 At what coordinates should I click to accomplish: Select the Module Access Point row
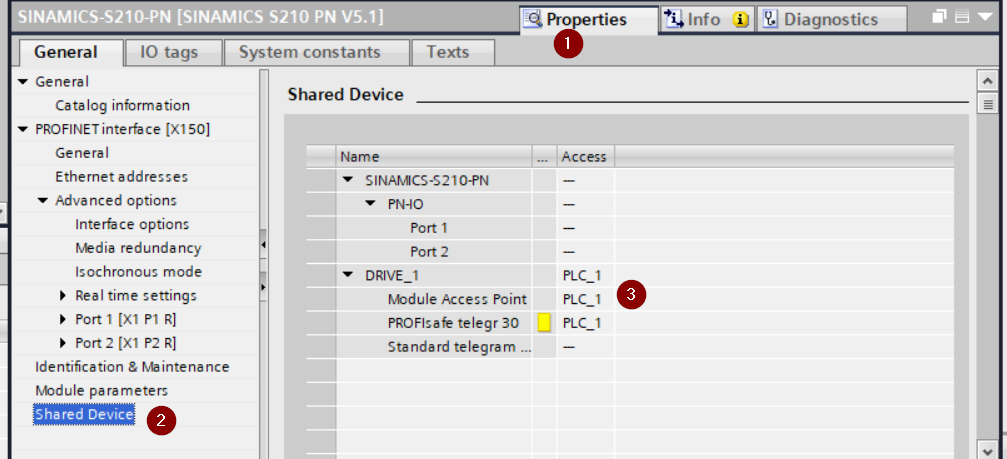coord(629,299)
